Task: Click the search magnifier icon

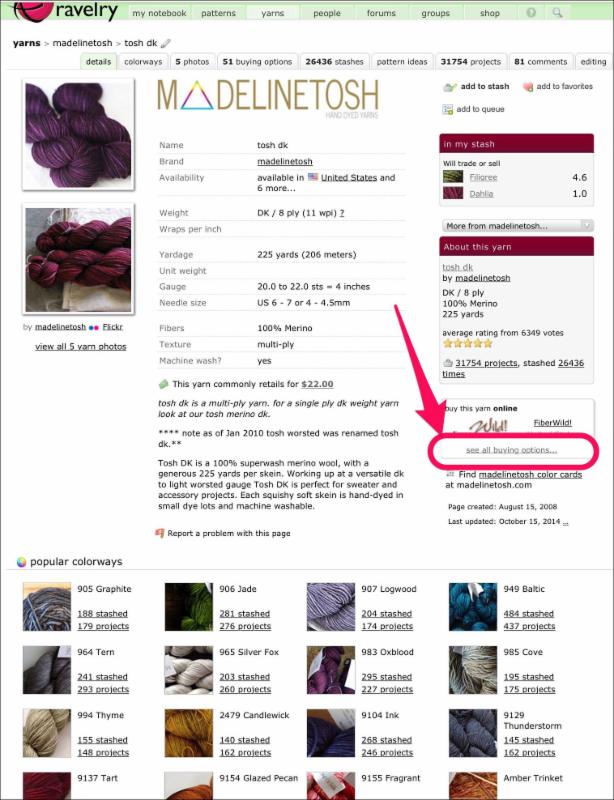Action: pos(557,13)
